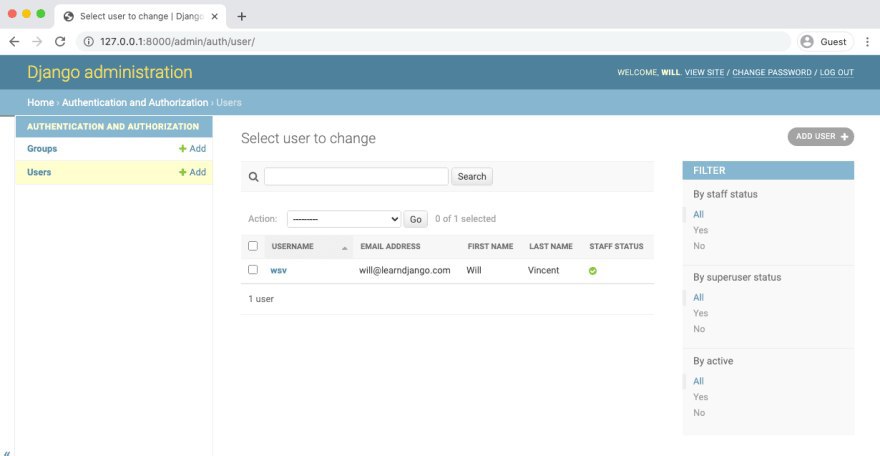880x456 pixels.
Task: Tick the checkbox for user wsv
Action: [x=253, y=270]
